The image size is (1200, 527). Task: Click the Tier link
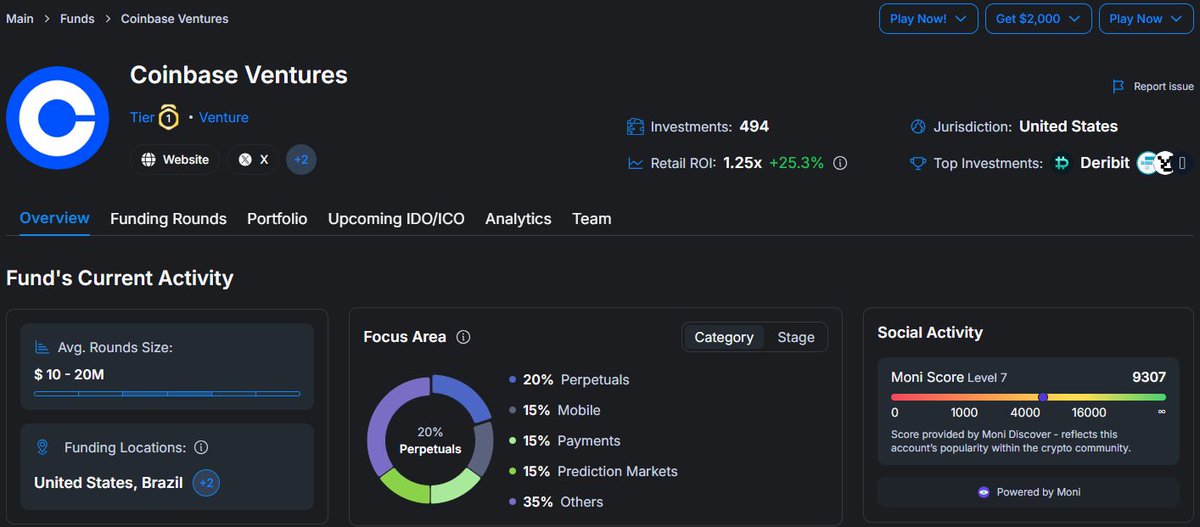(142, 117)
